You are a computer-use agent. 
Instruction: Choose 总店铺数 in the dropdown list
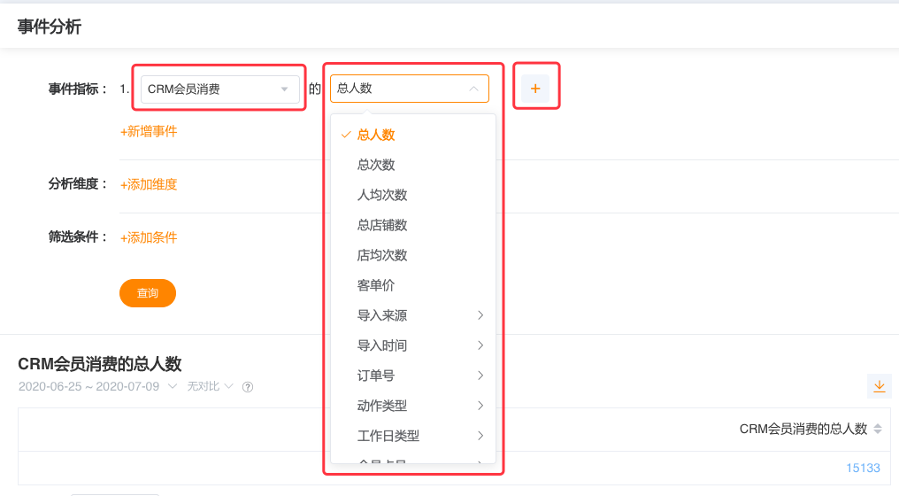382,225
